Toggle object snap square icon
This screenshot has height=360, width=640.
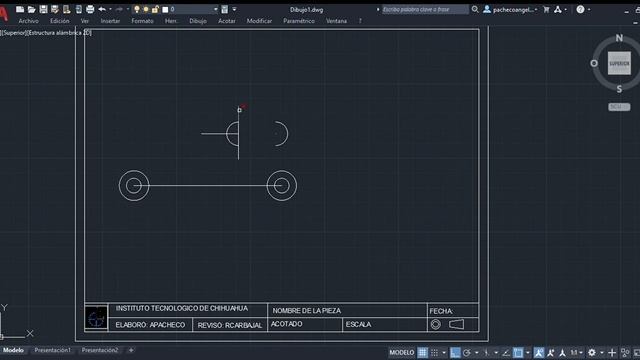click(x=518, y=353)
